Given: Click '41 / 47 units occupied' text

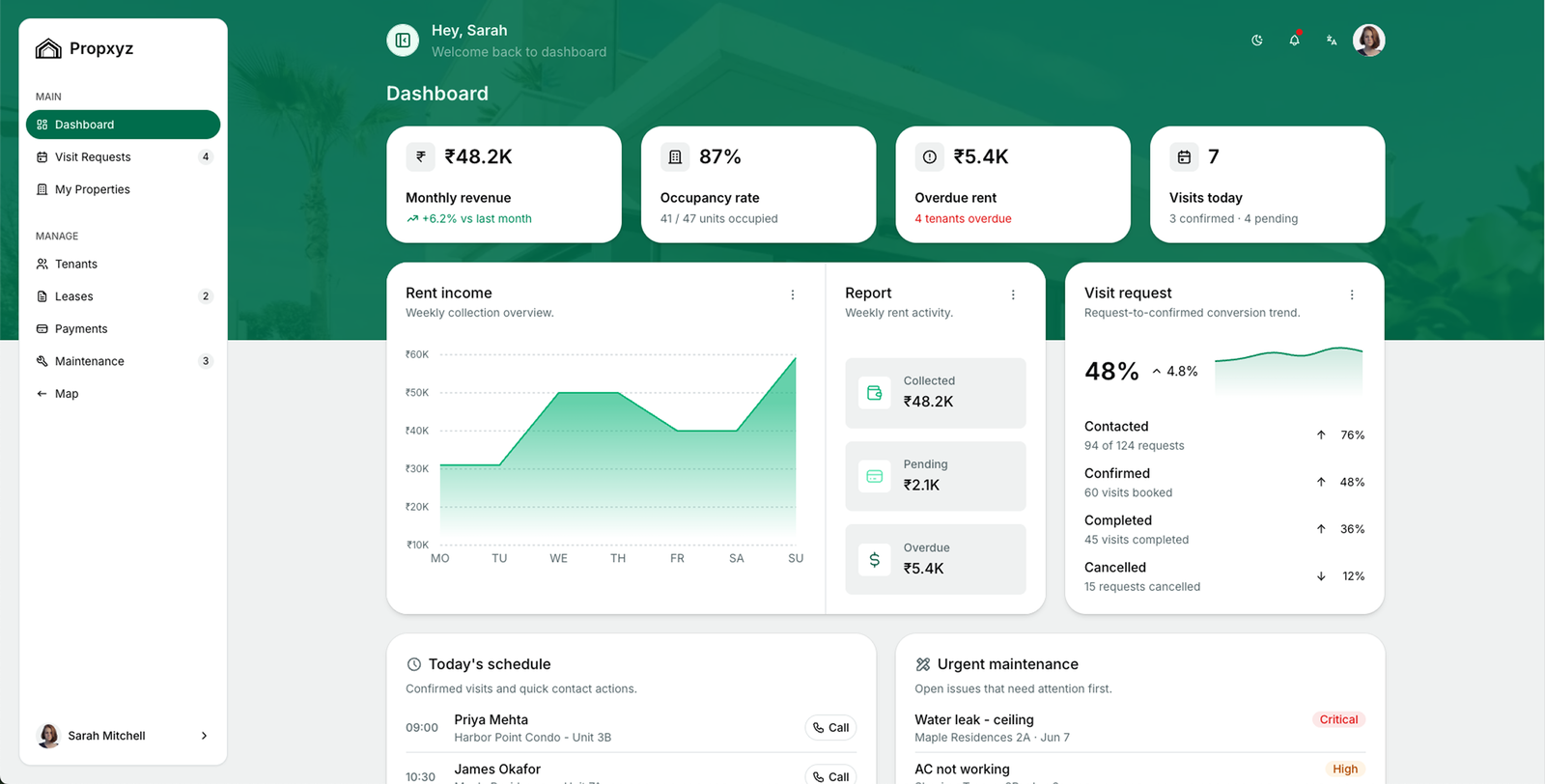Looking at the screenshot, I should click(x=718, y=219).
